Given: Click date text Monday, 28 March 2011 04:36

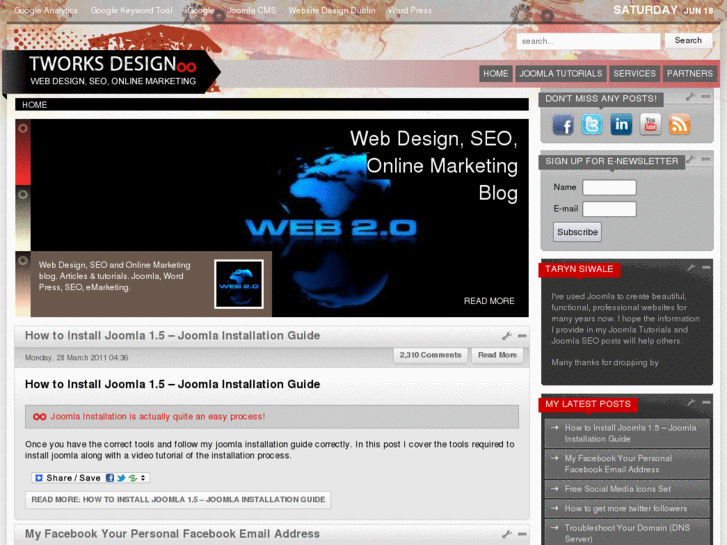Looking at the screenshot, I should point(77,358).
